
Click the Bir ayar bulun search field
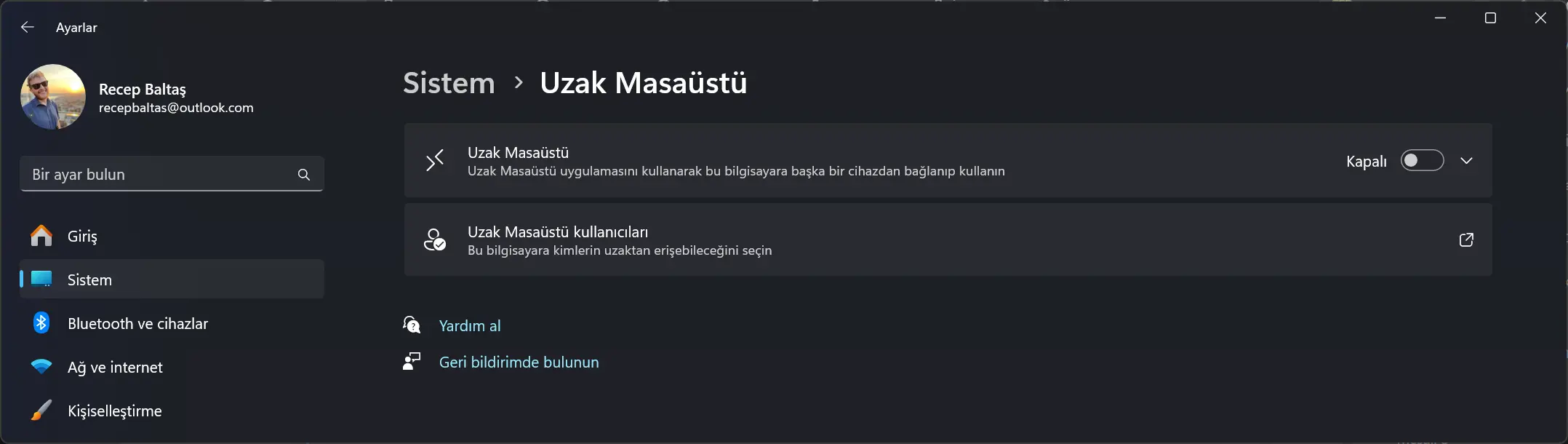click(x=172, y=175)
